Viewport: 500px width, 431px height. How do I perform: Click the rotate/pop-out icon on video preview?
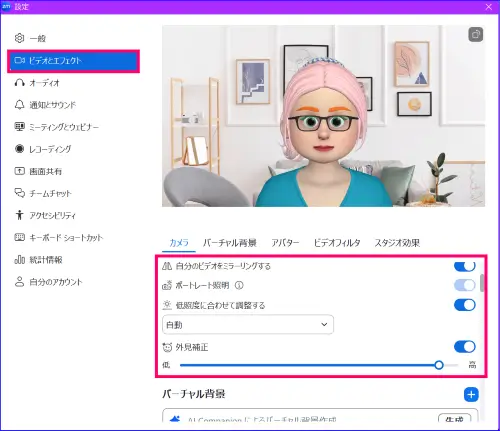coord(476,35)
